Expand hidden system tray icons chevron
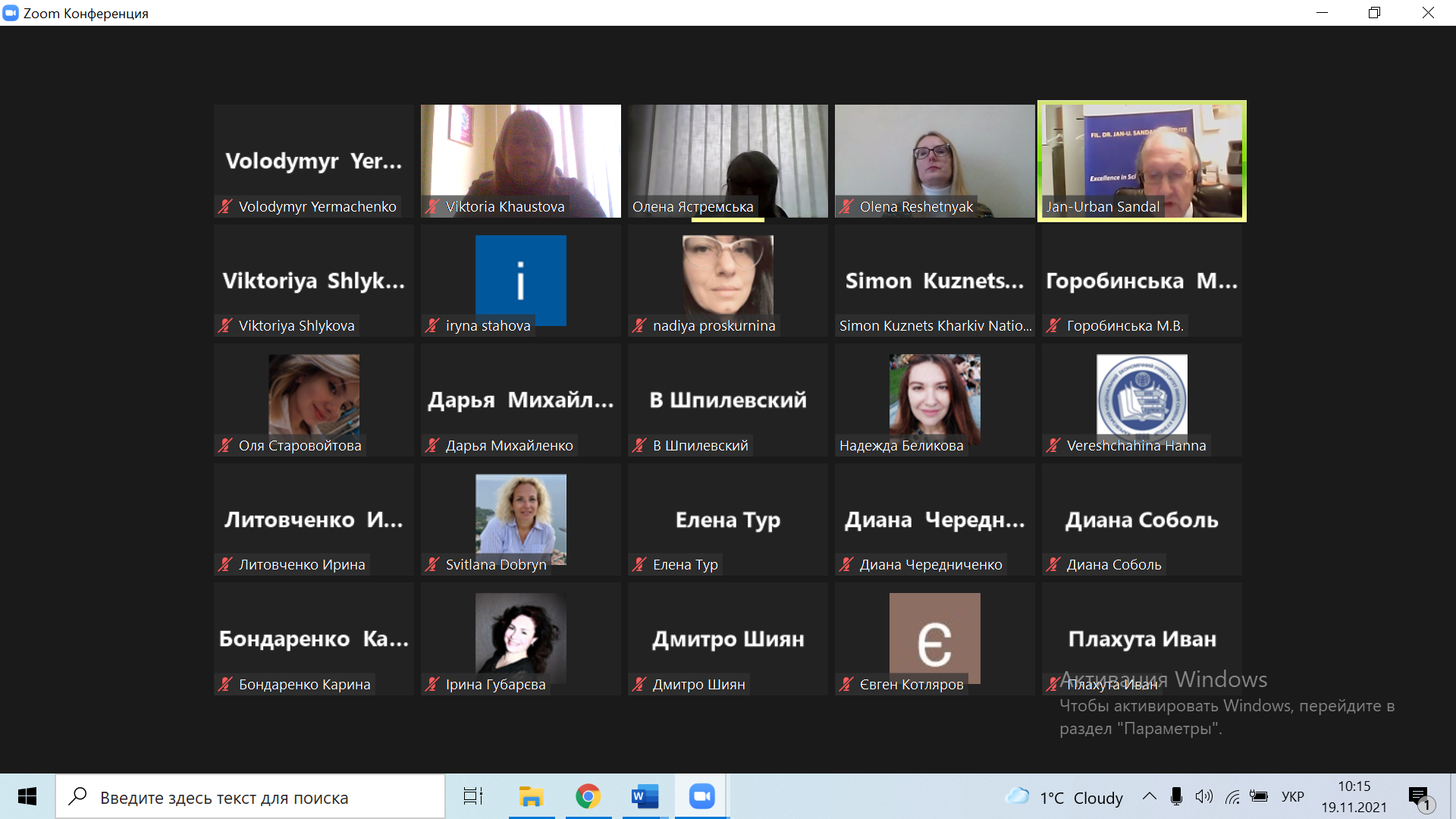Screen dimensions: 1456x819 [x=1149, y=796]
